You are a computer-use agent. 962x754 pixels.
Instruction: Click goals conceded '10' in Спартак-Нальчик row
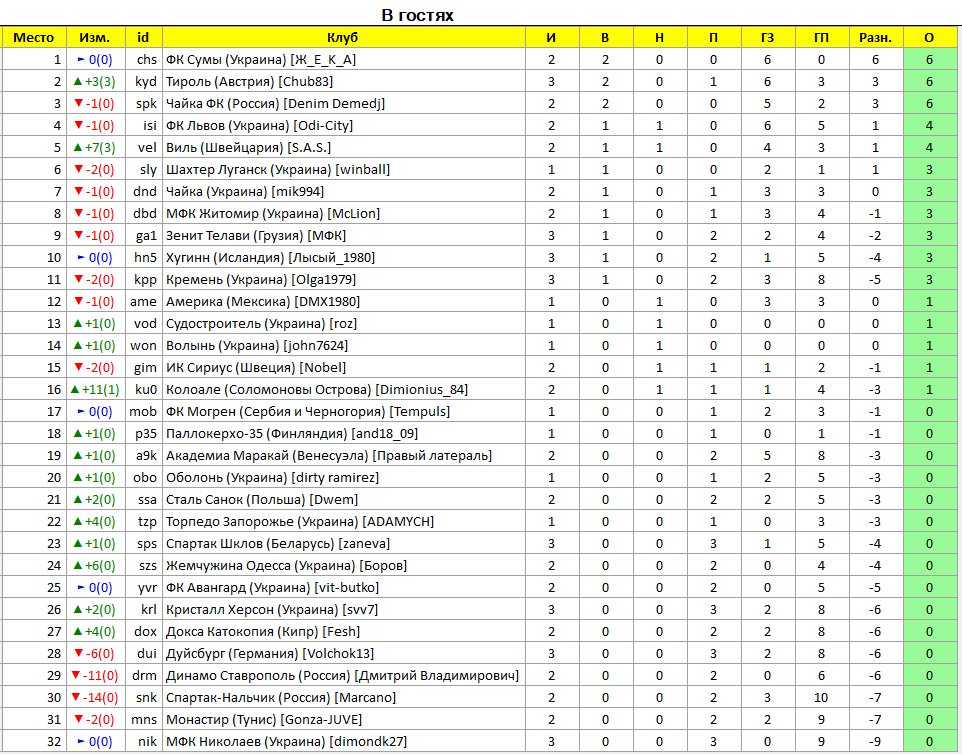pyautogui.click(x=821, y=698)
